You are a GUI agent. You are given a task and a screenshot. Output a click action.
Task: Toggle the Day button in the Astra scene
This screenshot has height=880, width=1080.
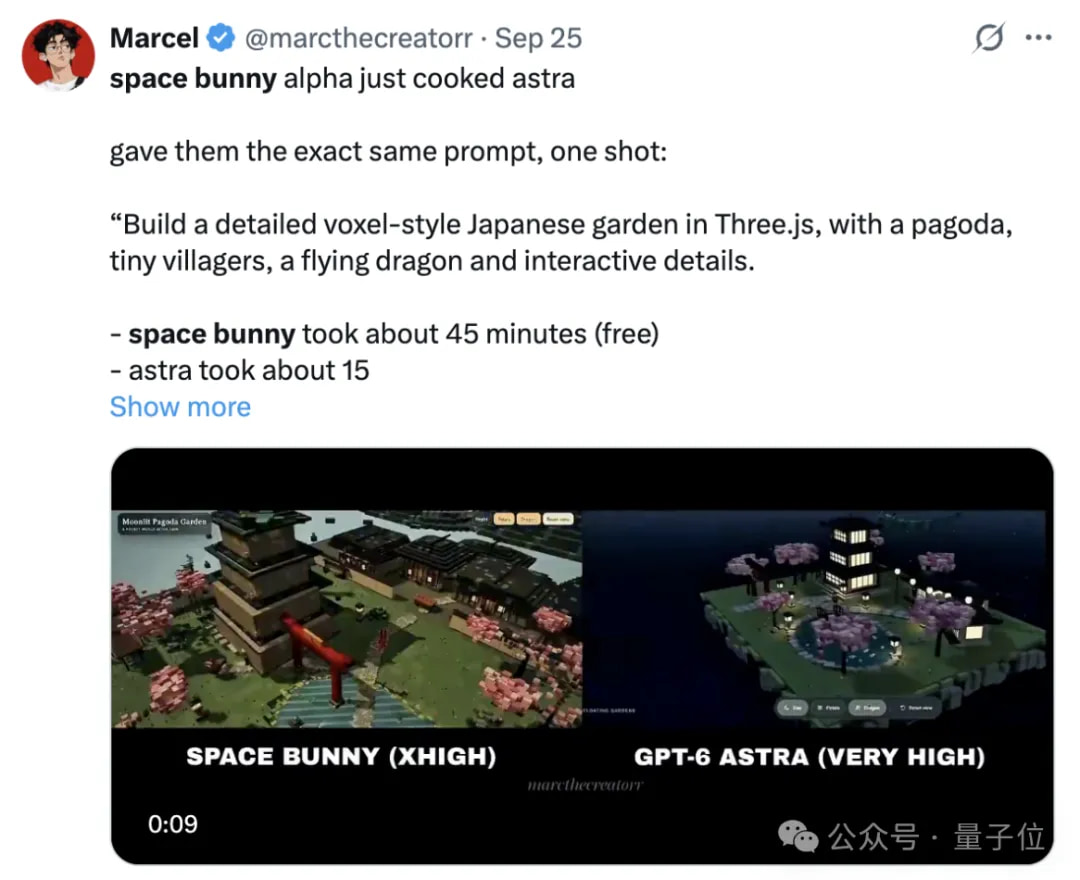tap(793, 708)
